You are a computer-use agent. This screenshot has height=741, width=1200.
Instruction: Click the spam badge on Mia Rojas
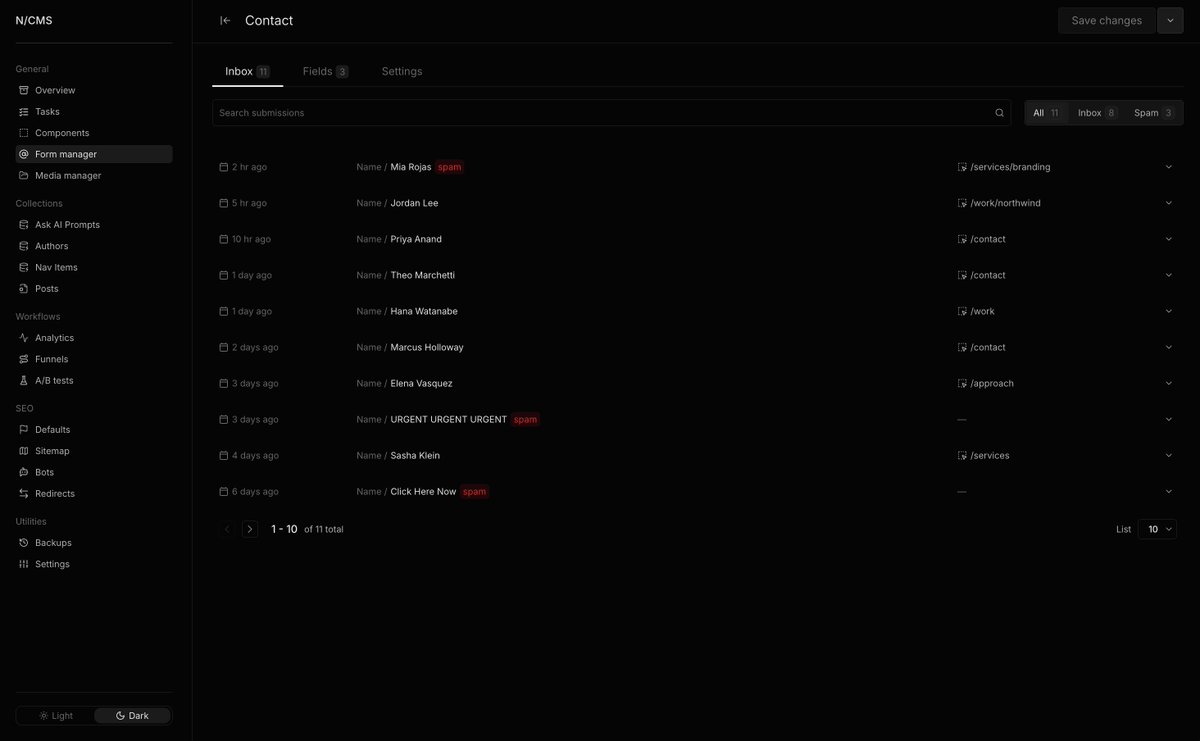point(450,167)
